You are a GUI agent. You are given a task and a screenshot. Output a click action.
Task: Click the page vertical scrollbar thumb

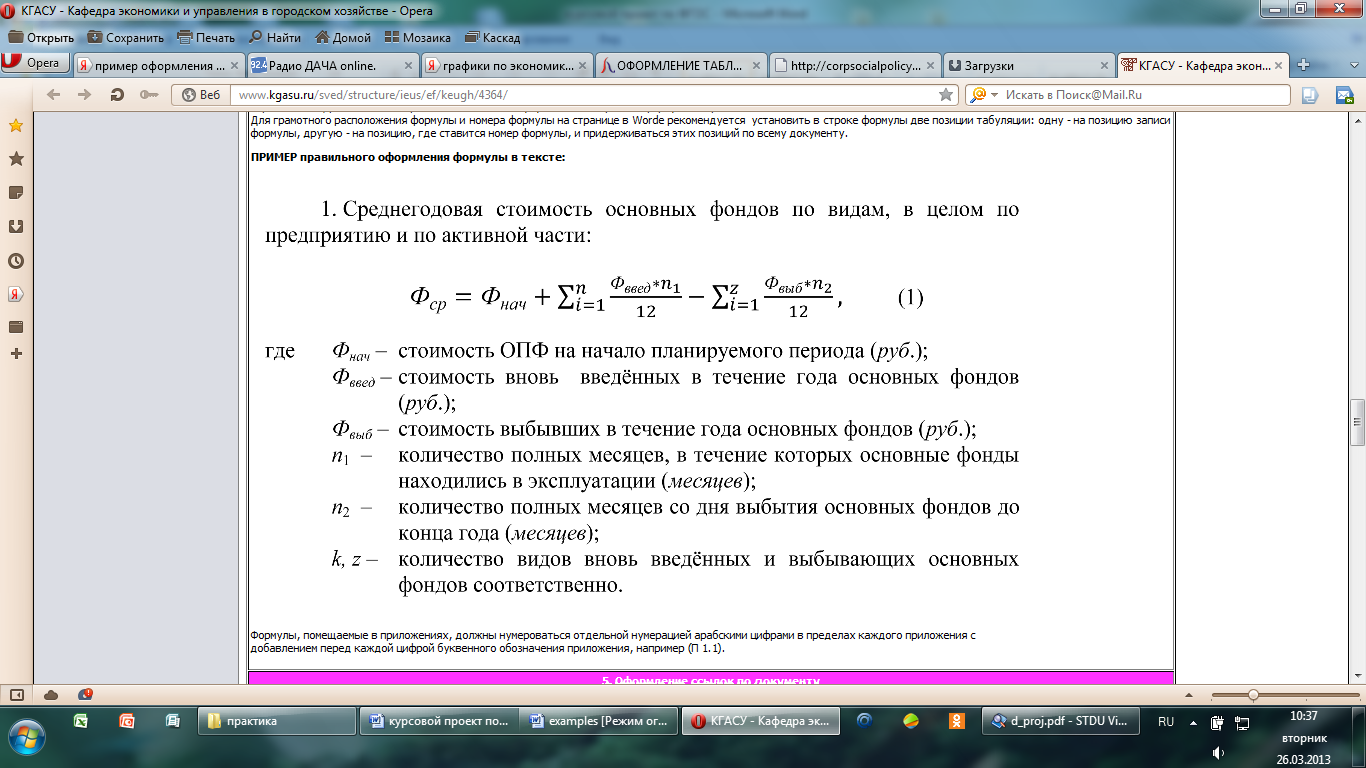[1357, 422]
